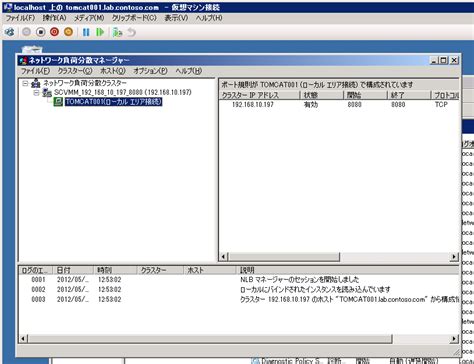Open VM connection メディア(M) menu
Screen dimensions: 474x364
[89, 18]
